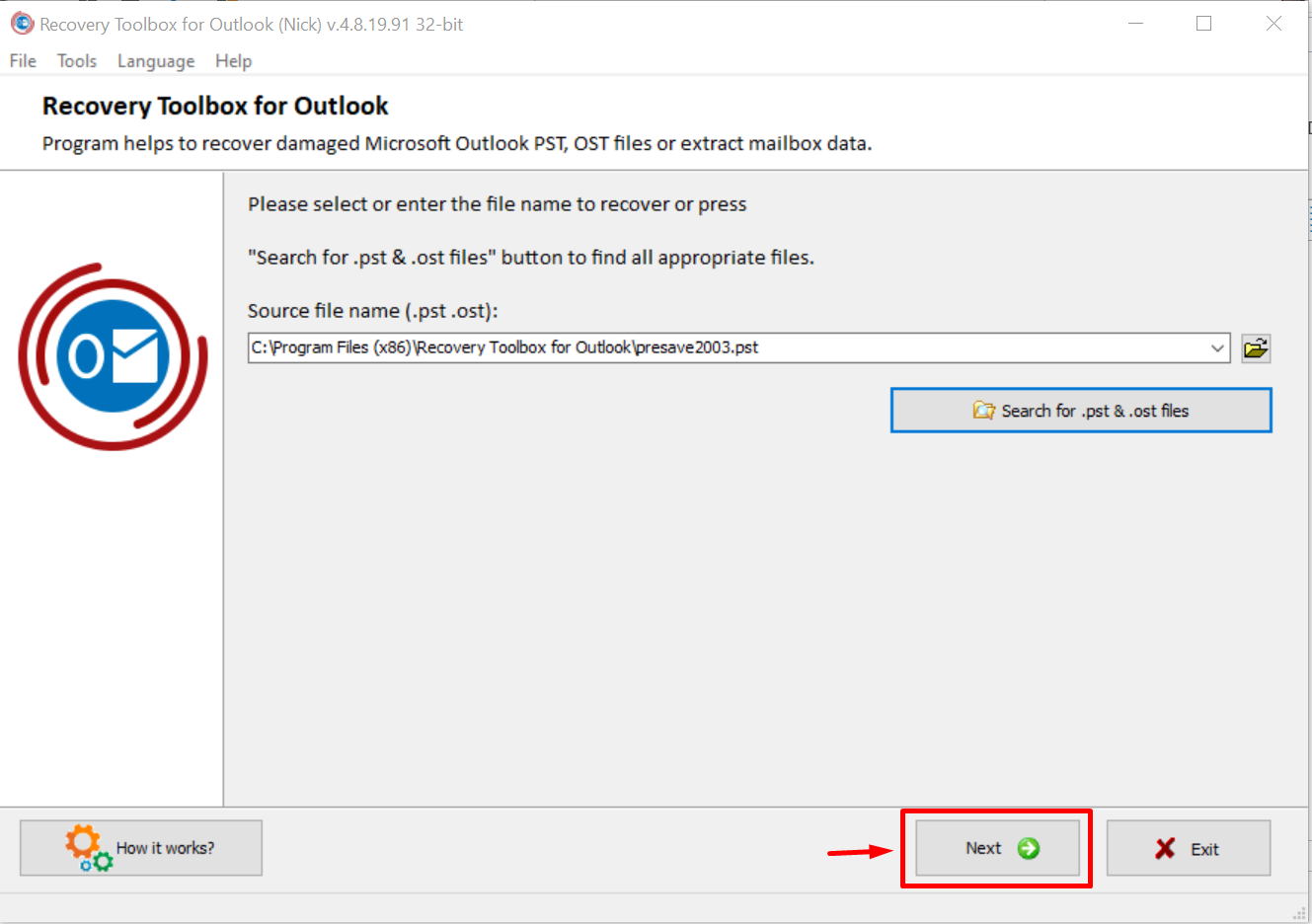Viewport: 1312px width, 924px height.
Task: Click the open-folder browse icon beside the file path
Action: click(1255, 348)
